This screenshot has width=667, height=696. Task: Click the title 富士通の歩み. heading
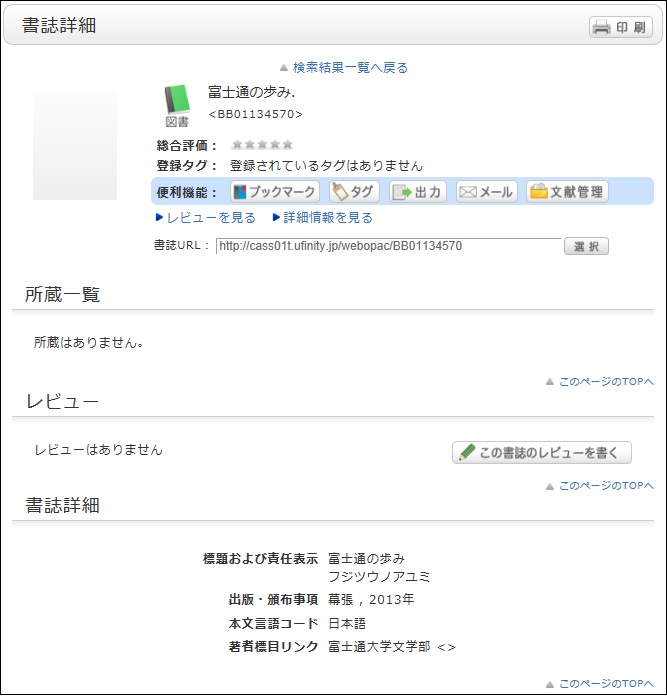pos(252,92)
